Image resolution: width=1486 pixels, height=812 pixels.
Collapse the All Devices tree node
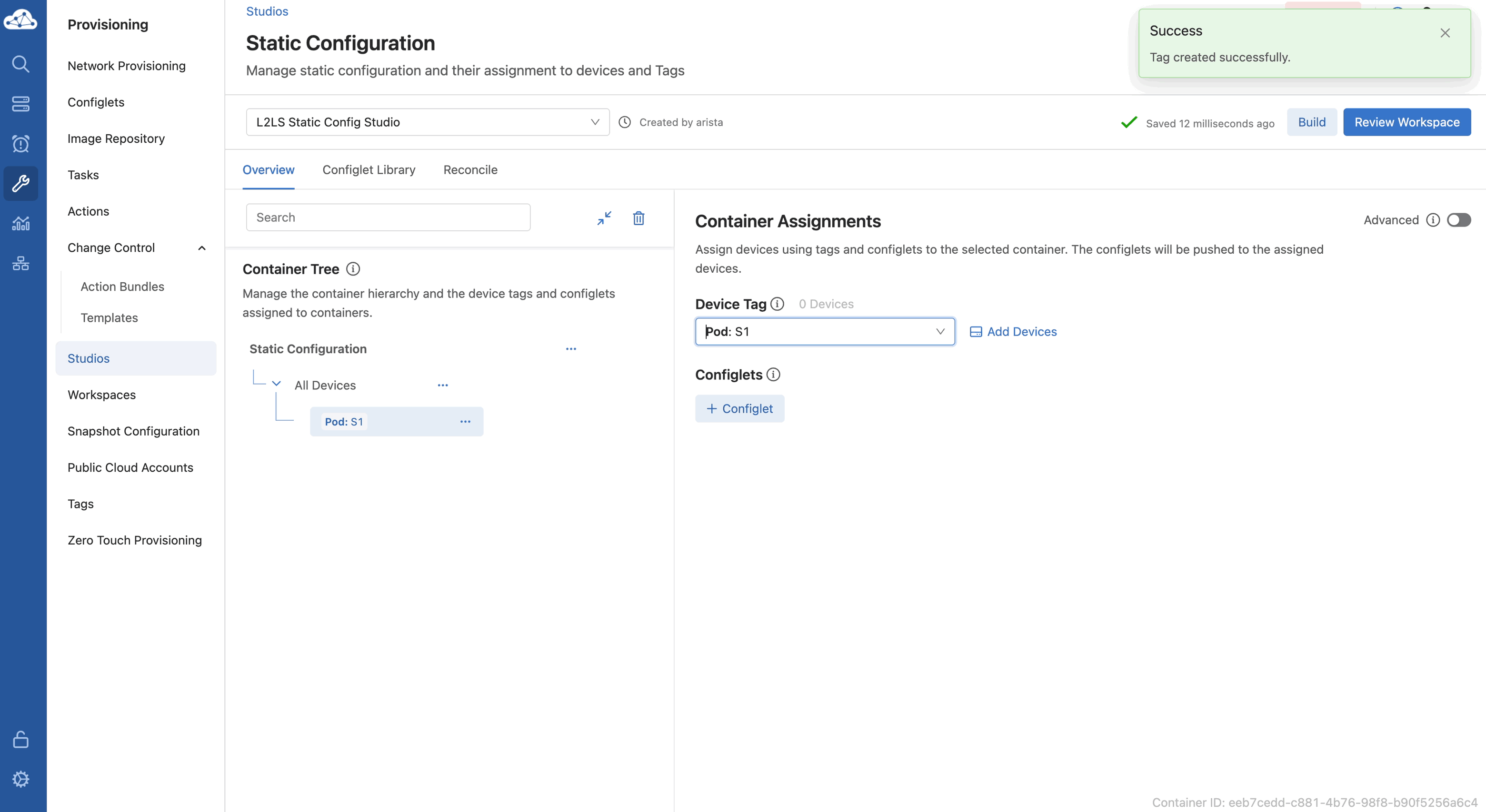point(276,384)
